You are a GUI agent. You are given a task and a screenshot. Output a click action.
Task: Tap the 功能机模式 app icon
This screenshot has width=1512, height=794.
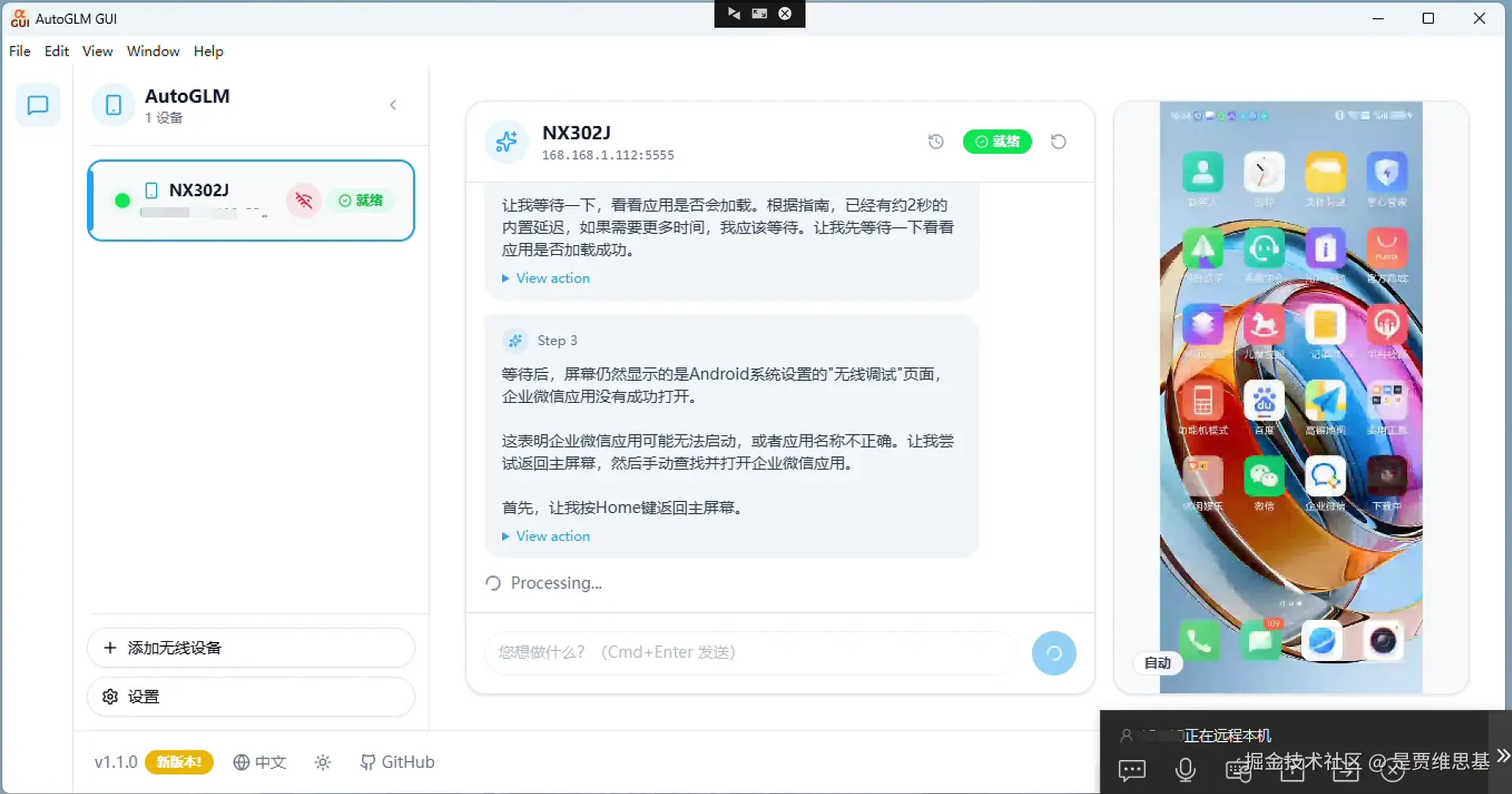point(1202,401)
